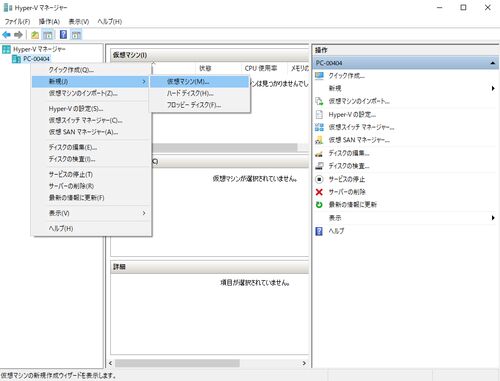Image resolution: width=500 pixels, height=381 pixels.
Task: Click サーバーの削除 link in actions pane
Action: (347, 192)
